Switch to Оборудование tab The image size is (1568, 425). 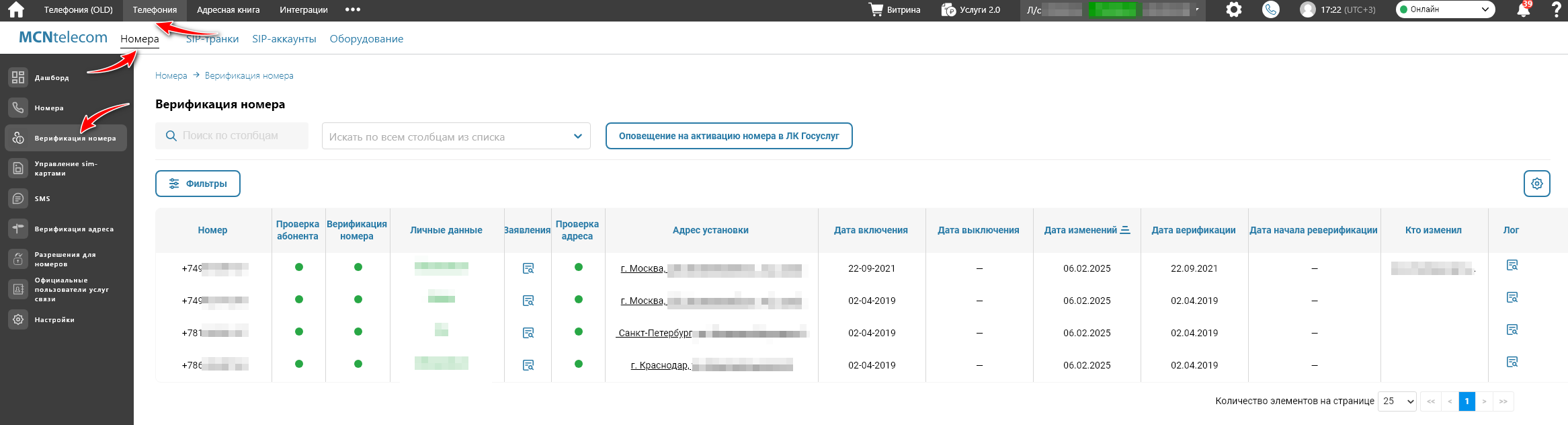pyautogui.click(x=366, y=39)
